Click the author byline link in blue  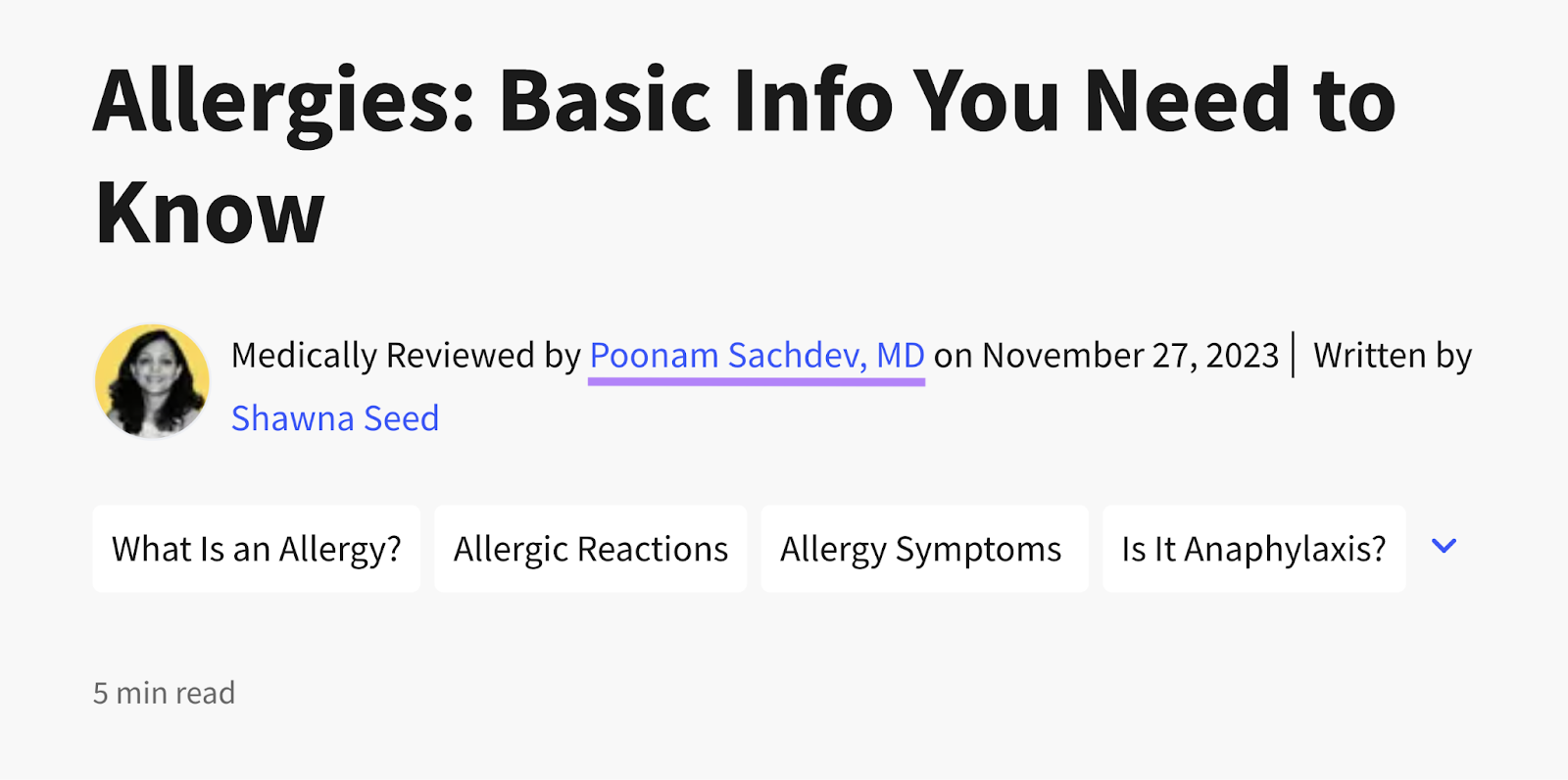click(x=334, y=418)
